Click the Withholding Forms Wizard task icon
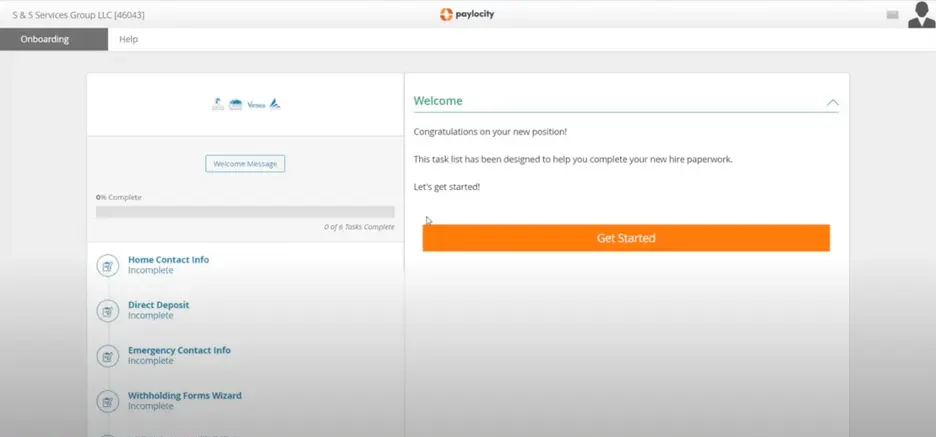Image resolution: width=936 pixels, height=437 pixels. point(107,402)
